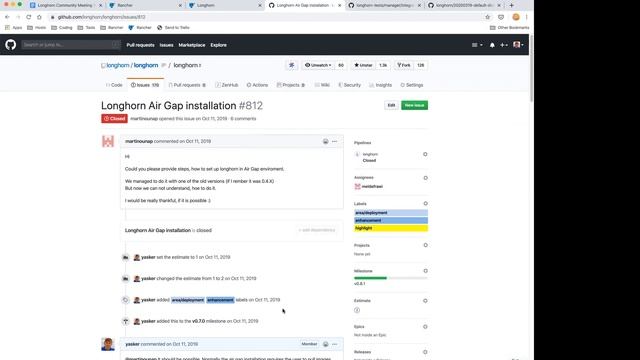
Task: Click the browser back arrow
Action: [x=7, y=17]
